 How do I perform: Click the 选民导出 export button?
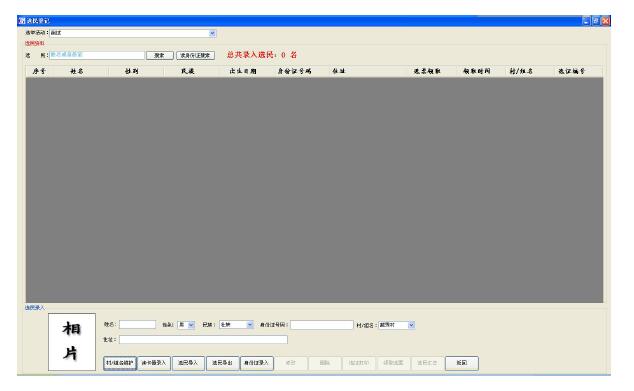pos(222,363)
